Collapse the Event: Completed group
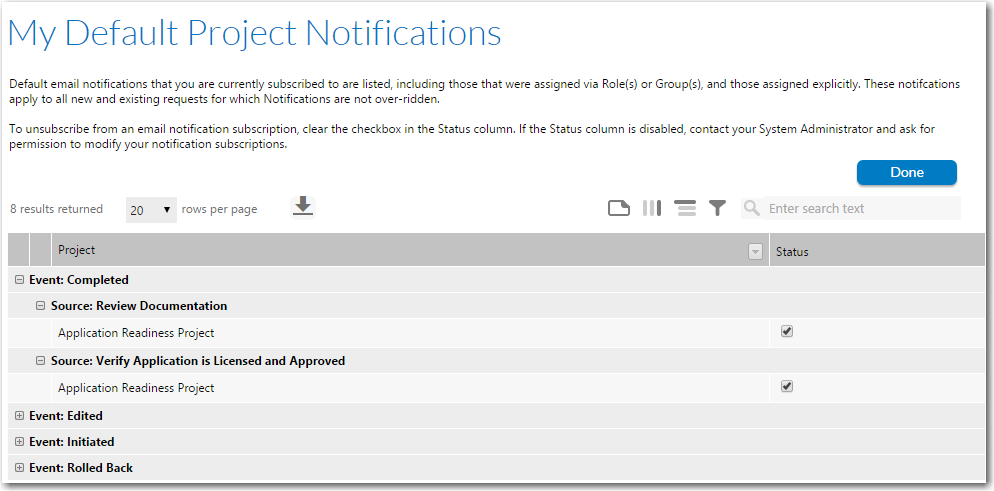994x491 pixels. [19, 279]
